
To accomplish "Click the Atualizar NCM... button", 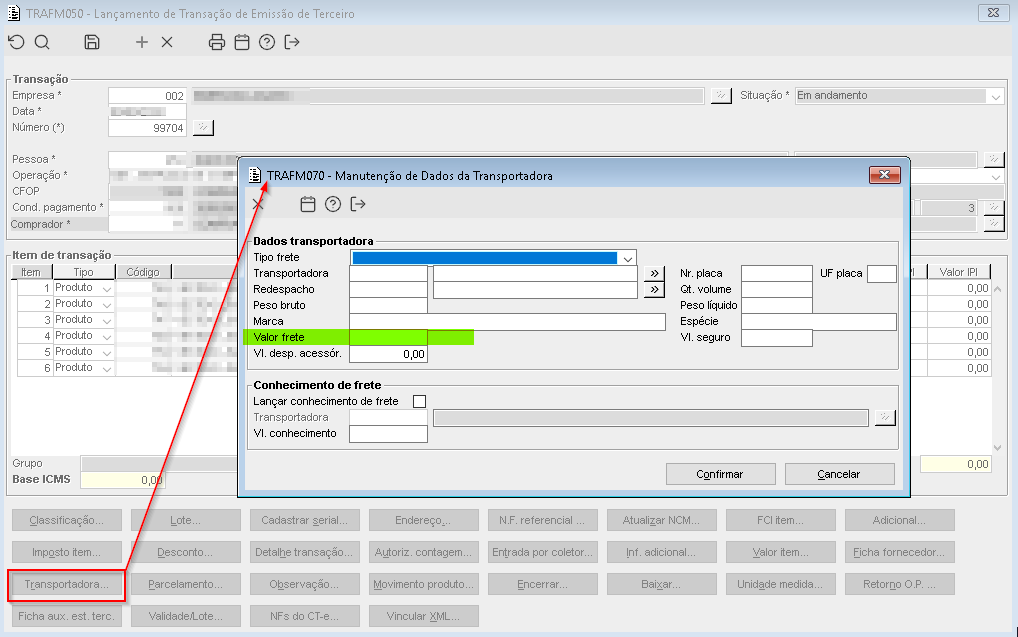I will [662, 520].
